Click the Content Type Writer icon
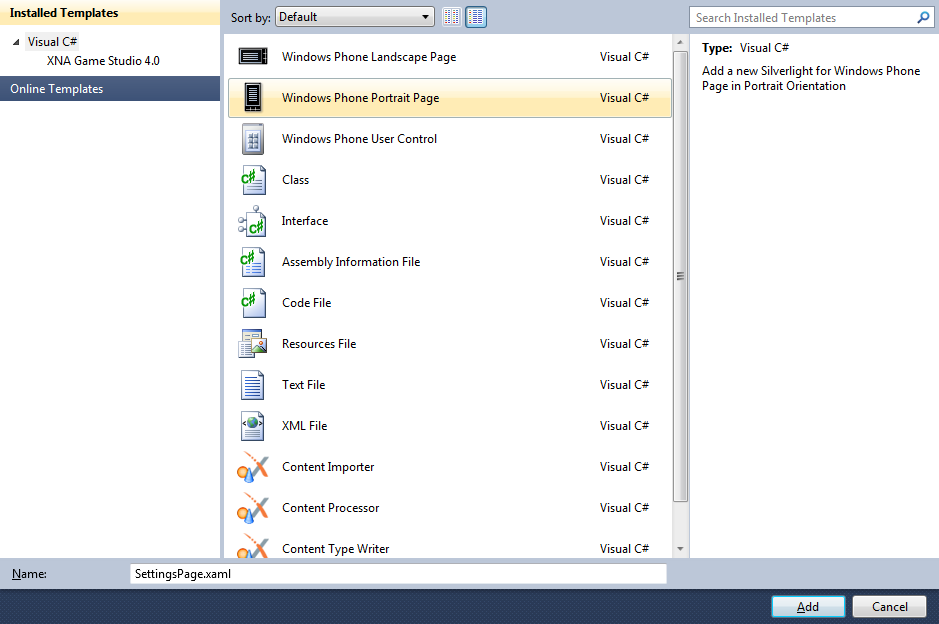The image size is (939, 624). pyautogui.click(x=253, y=546)
